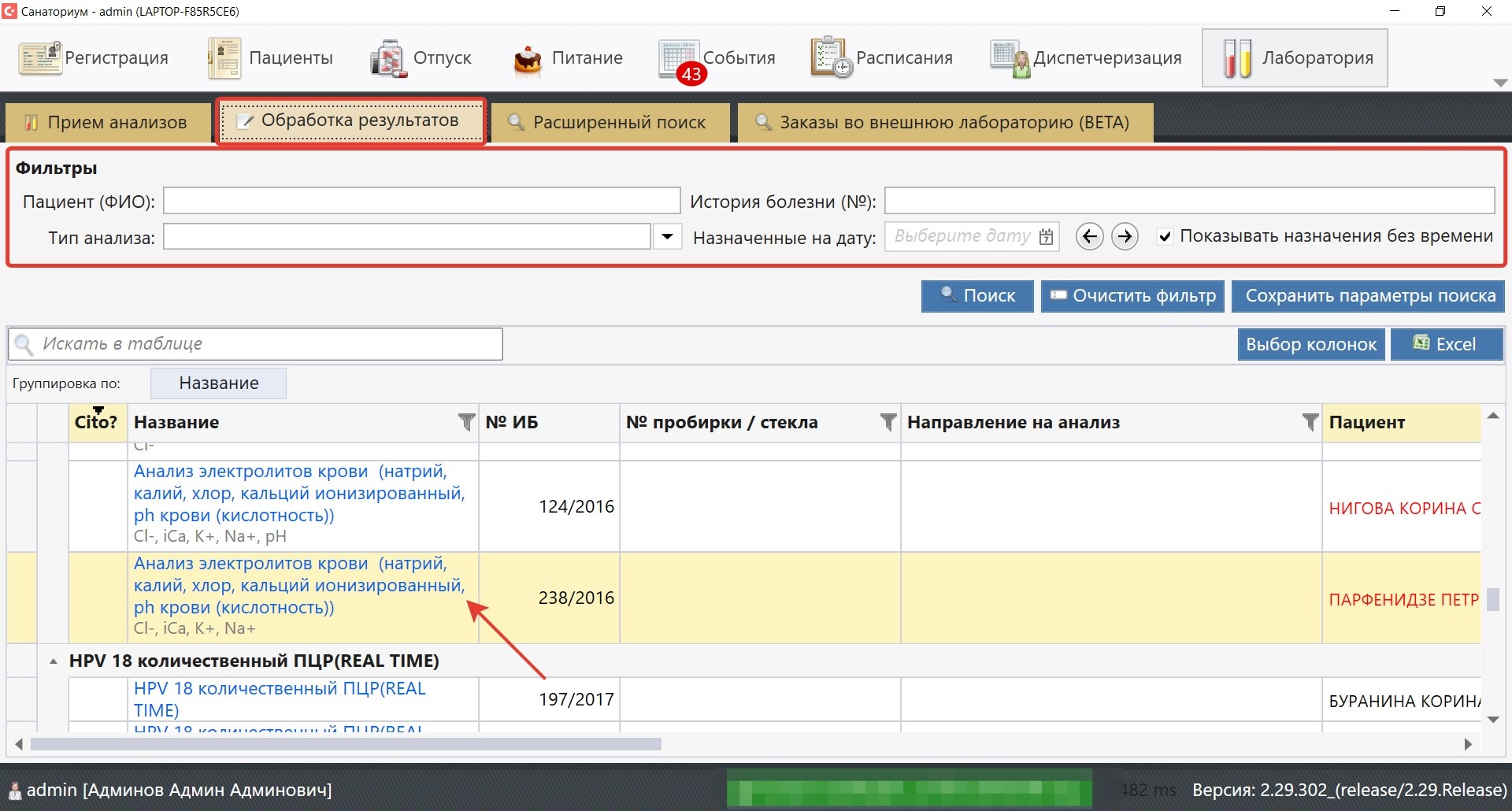Click the next date arrow button
Image resolution: width=1512 pixels, height=811 pixels.
[x=1125, y=236]
